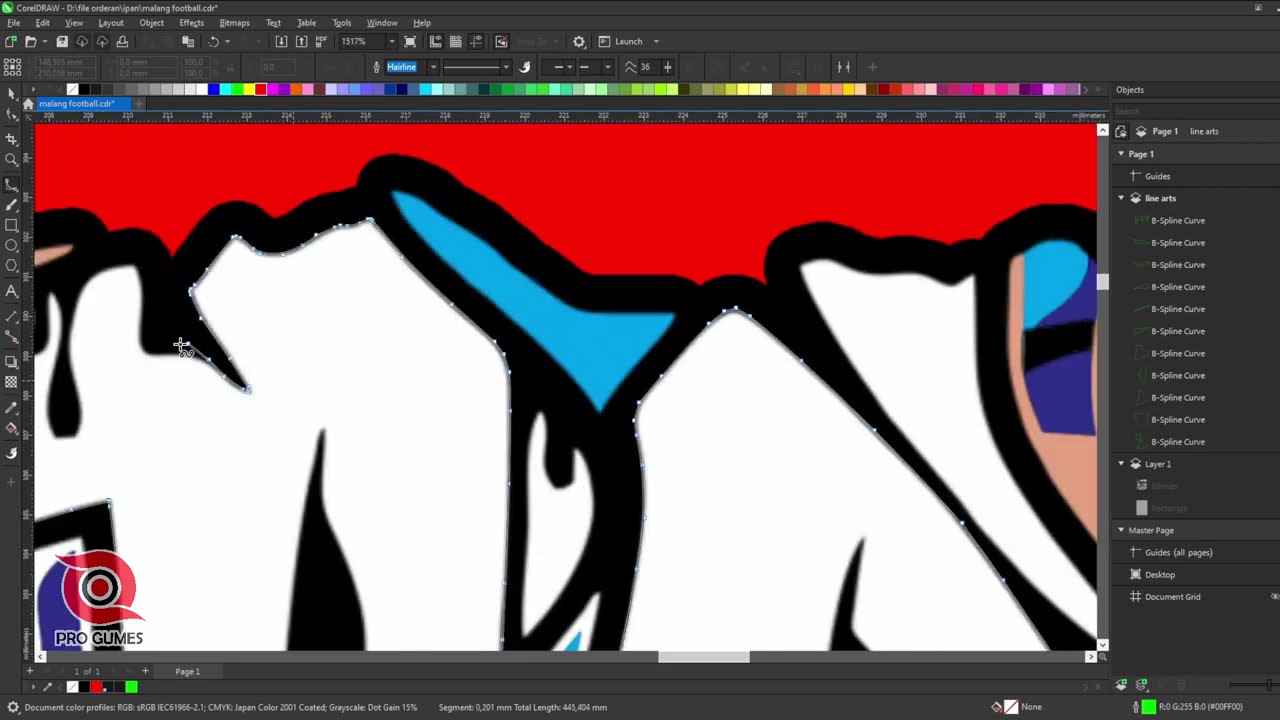
Task: Select the Text tool
Action: pos(11,291)
